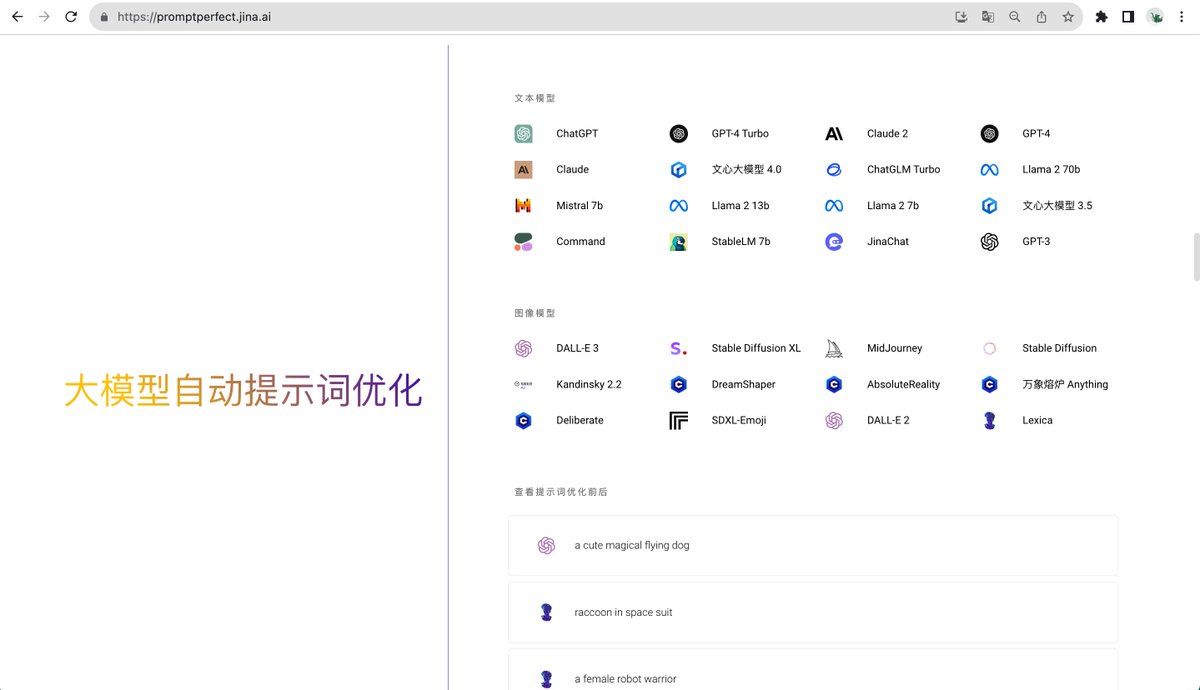This screenshot has width=1200, height=690.
Task: Click the 图像模型 section label
Action: pyautogui.click(x=535, y=314)
